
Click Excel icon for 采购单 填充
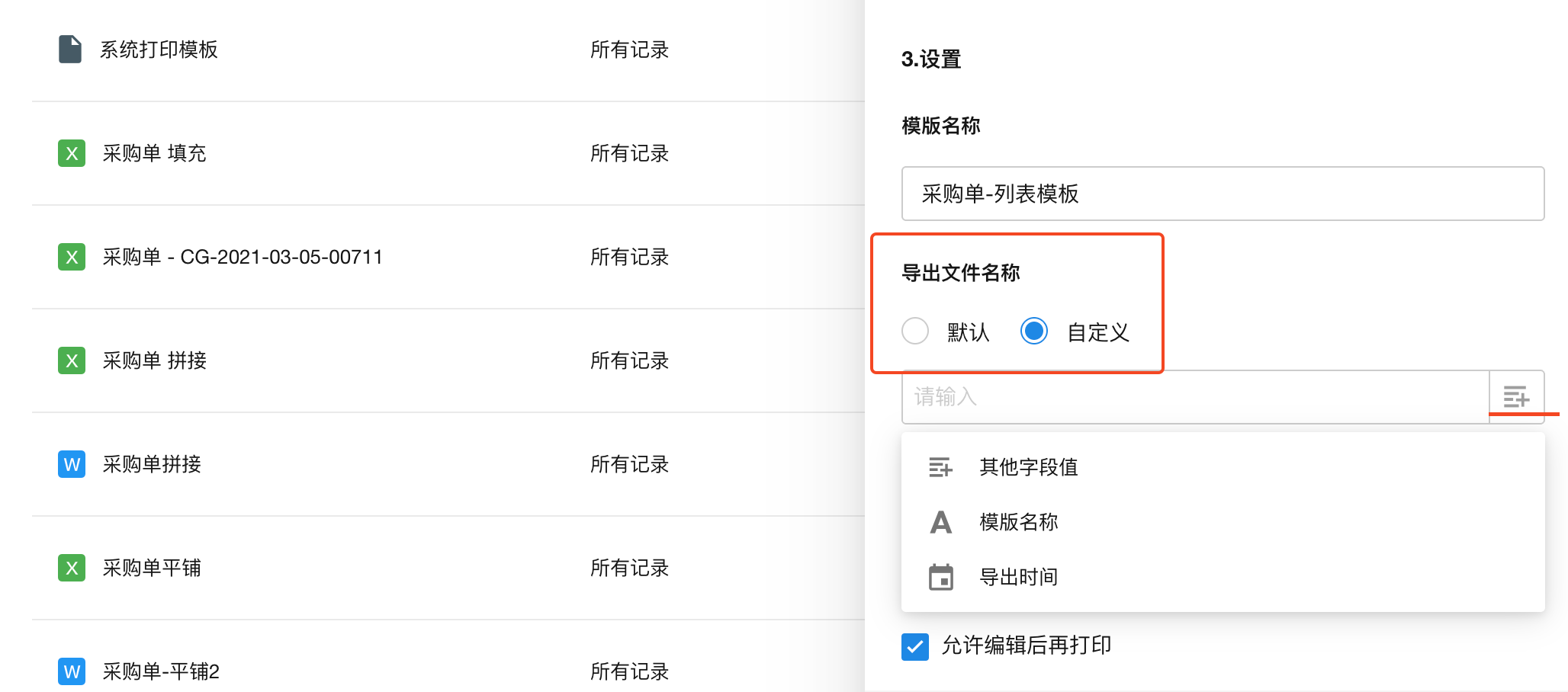tap(72, 153)
